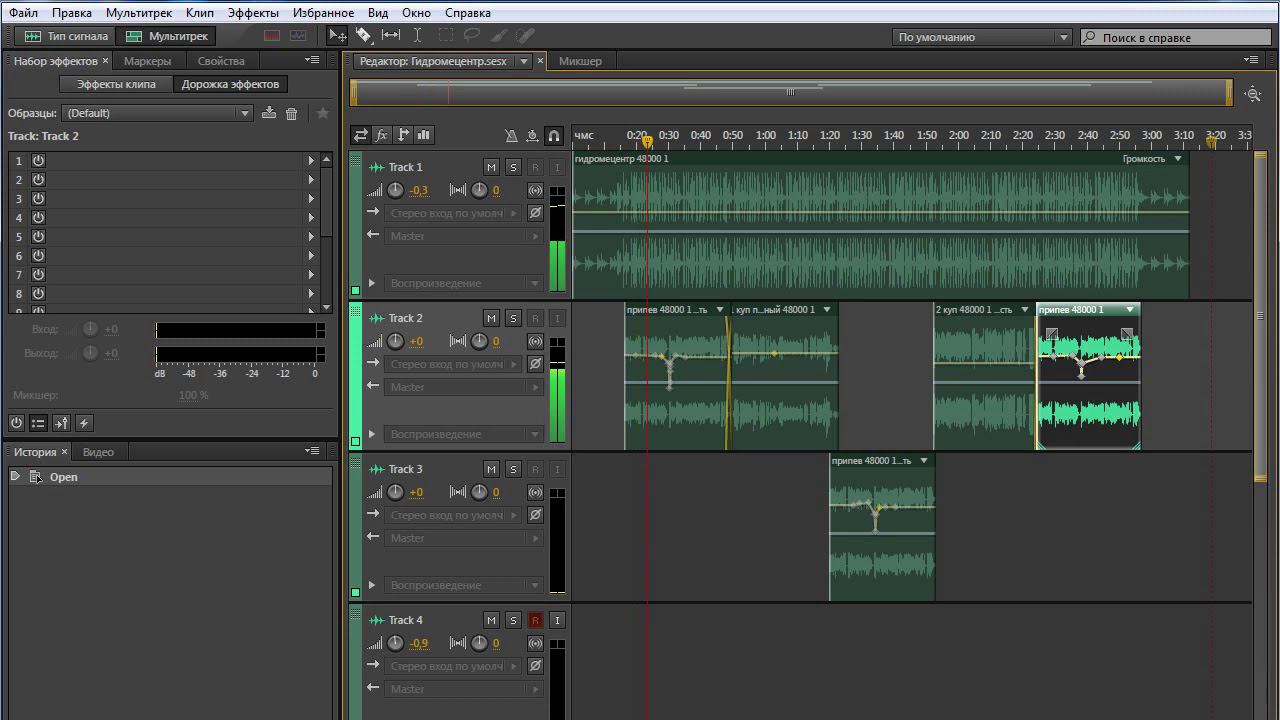Open the По умолчанию workspace dropdown
Viewport: 1280px width, 720px height.
coord(982,37)
